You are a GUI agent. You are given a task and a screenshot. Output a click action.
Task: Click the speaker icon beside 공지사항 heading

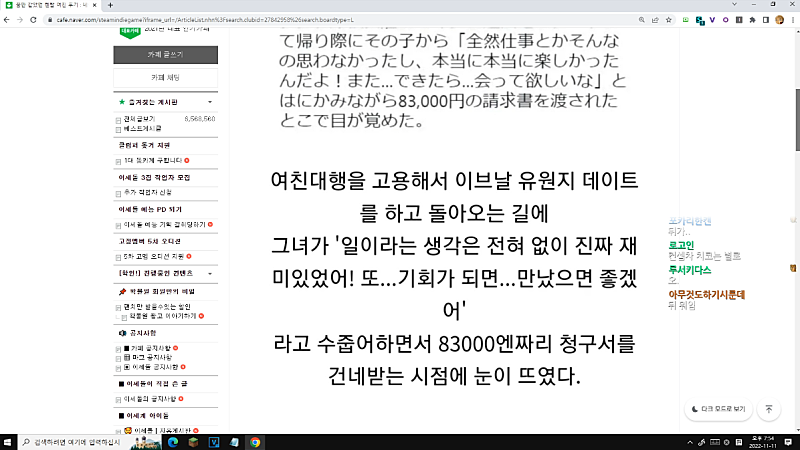click(x=122, y=333)
